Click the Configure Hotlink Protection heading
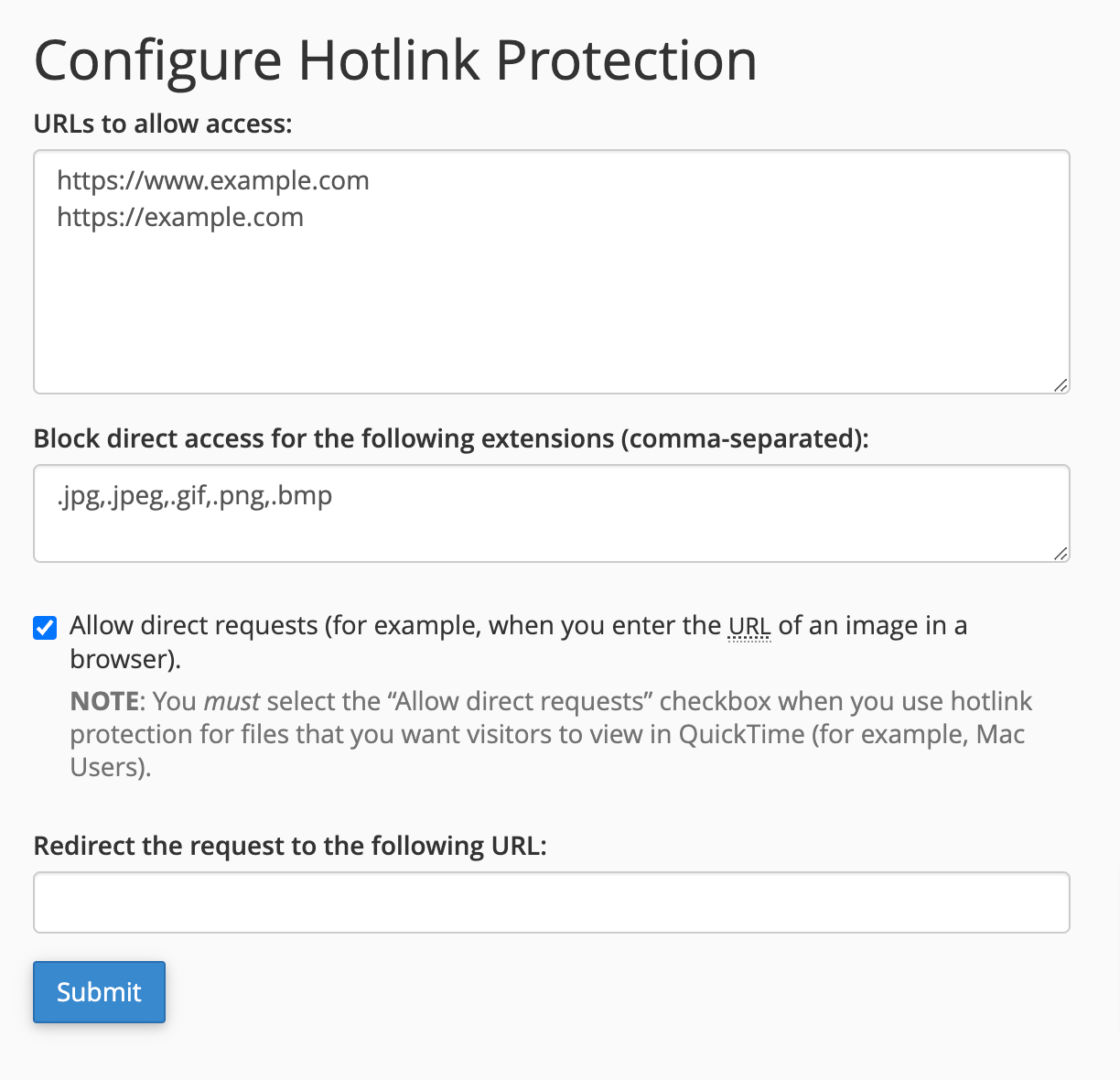This screenshot has height=1080, width=1120. [x=395, y=60]
